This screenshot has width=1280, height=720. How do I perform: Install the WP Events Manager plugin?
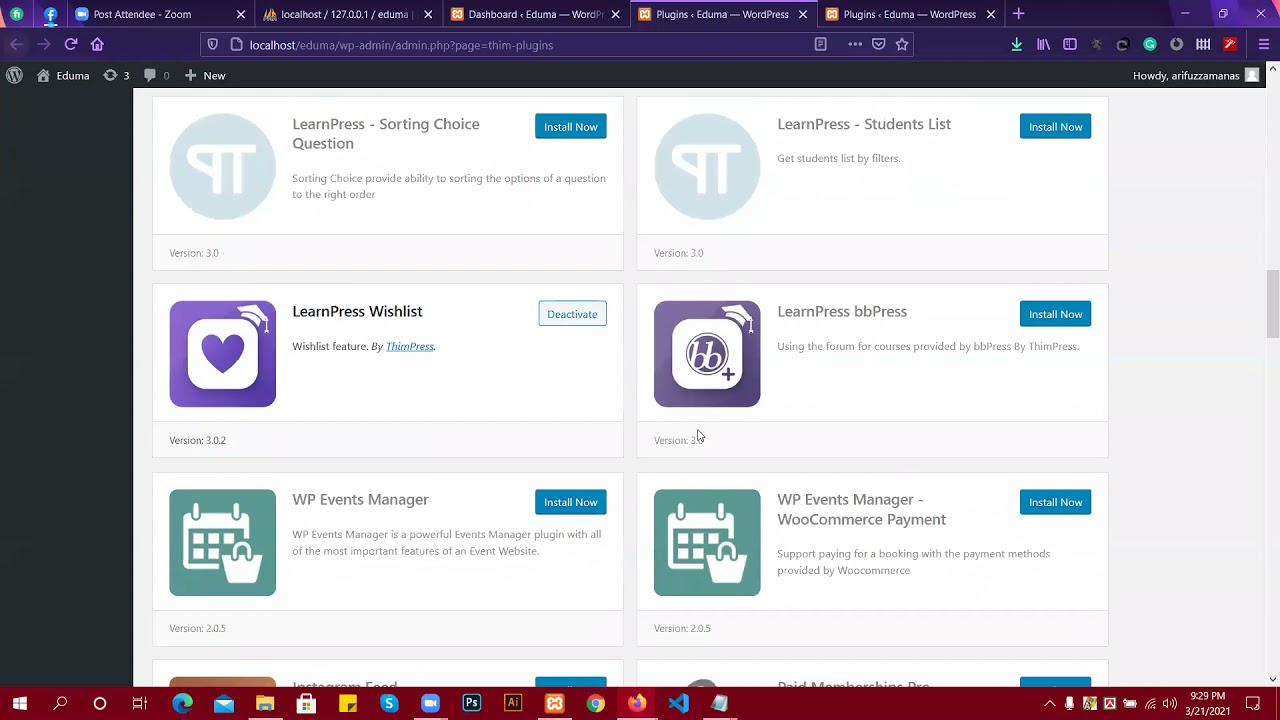571,502
